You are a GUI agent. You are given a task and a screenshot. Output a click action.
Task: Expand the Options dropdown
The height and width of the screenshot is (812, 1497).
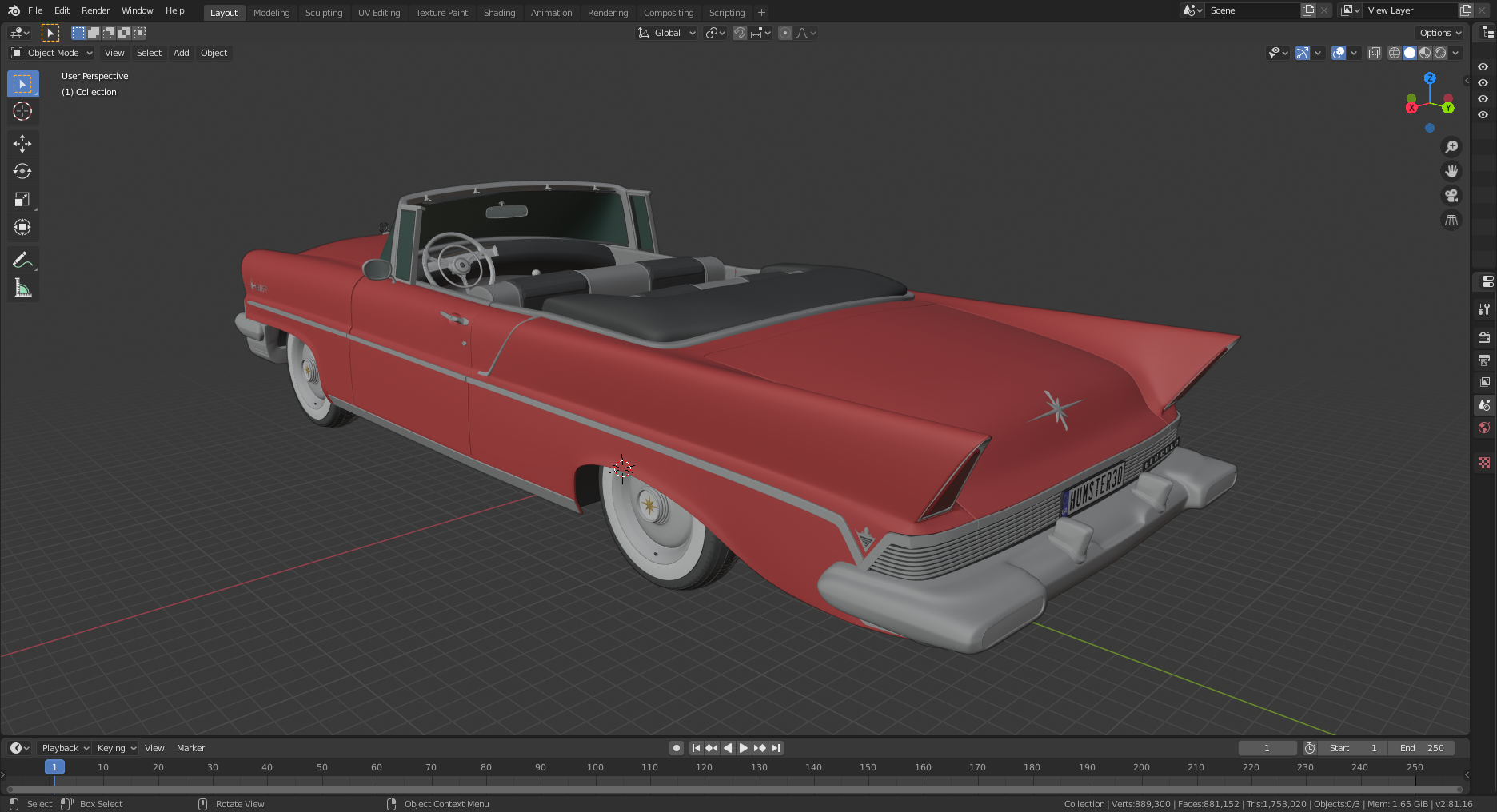point(1440,33)
